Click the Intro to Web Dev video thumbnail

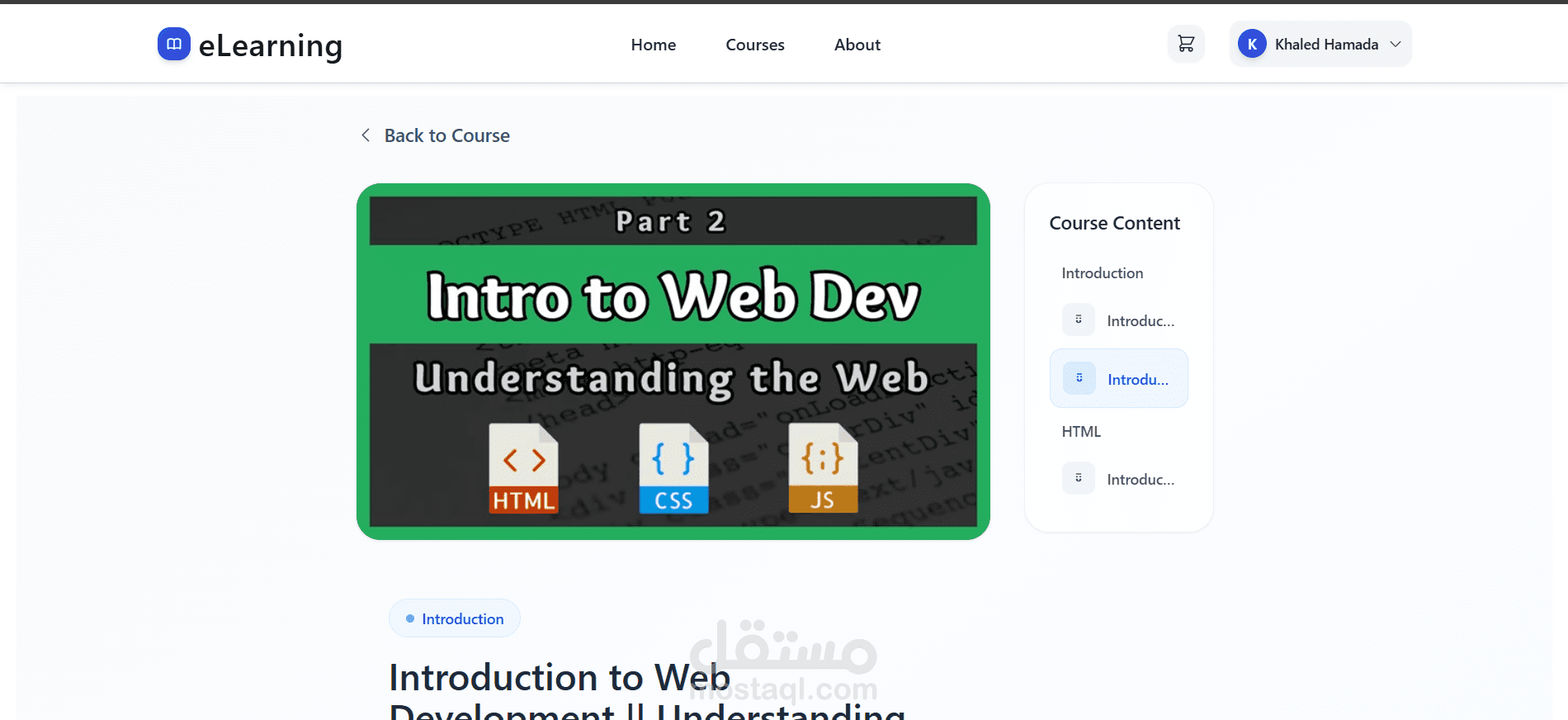[x=673, y=362]
